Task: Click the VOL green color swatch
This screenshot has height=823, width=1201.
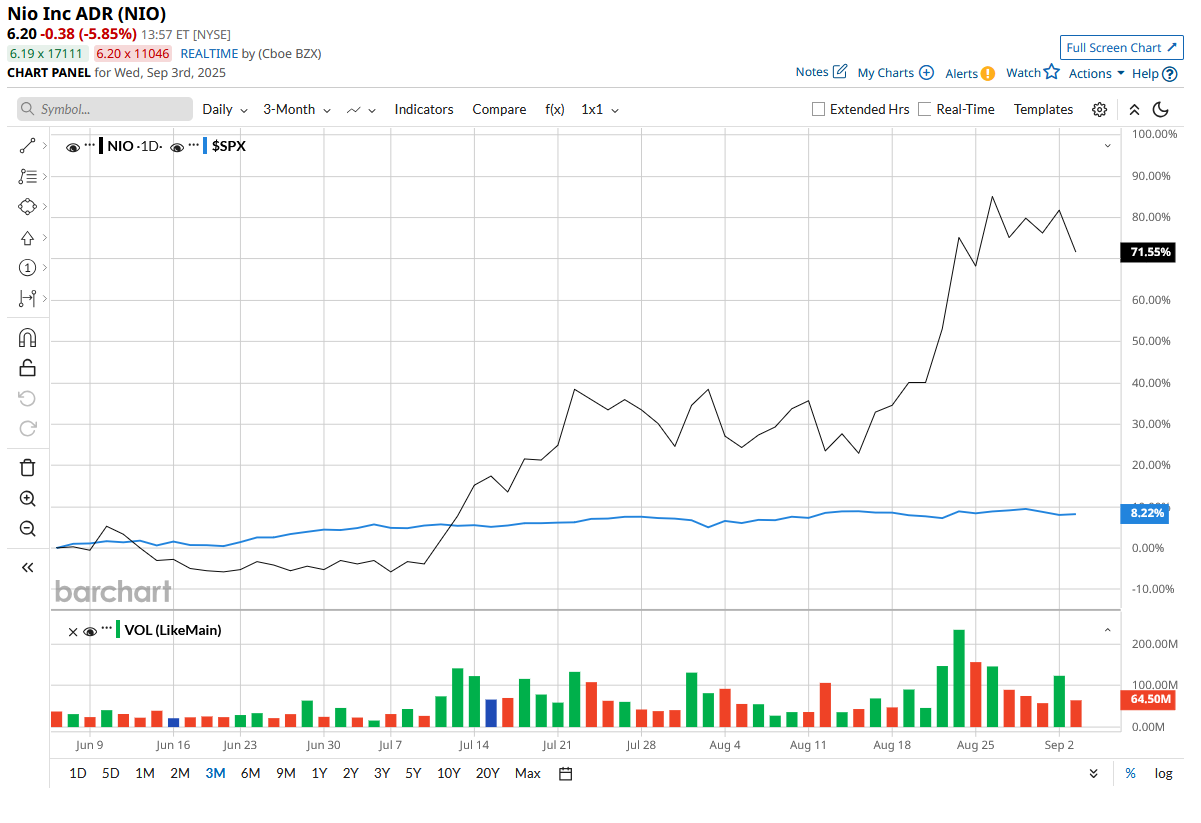Action: (x=119, y=630)
